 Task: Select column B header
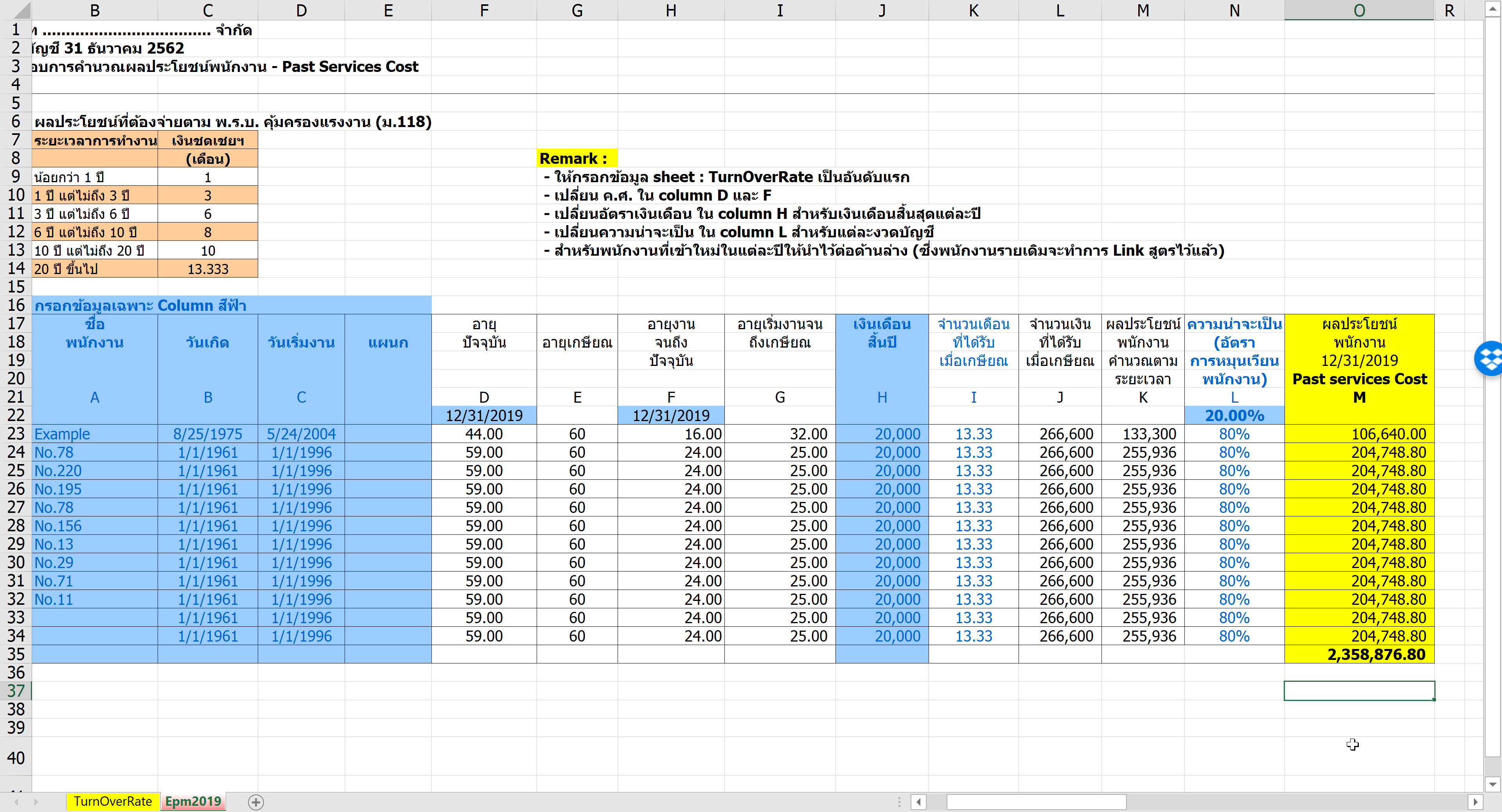[94, 10]
